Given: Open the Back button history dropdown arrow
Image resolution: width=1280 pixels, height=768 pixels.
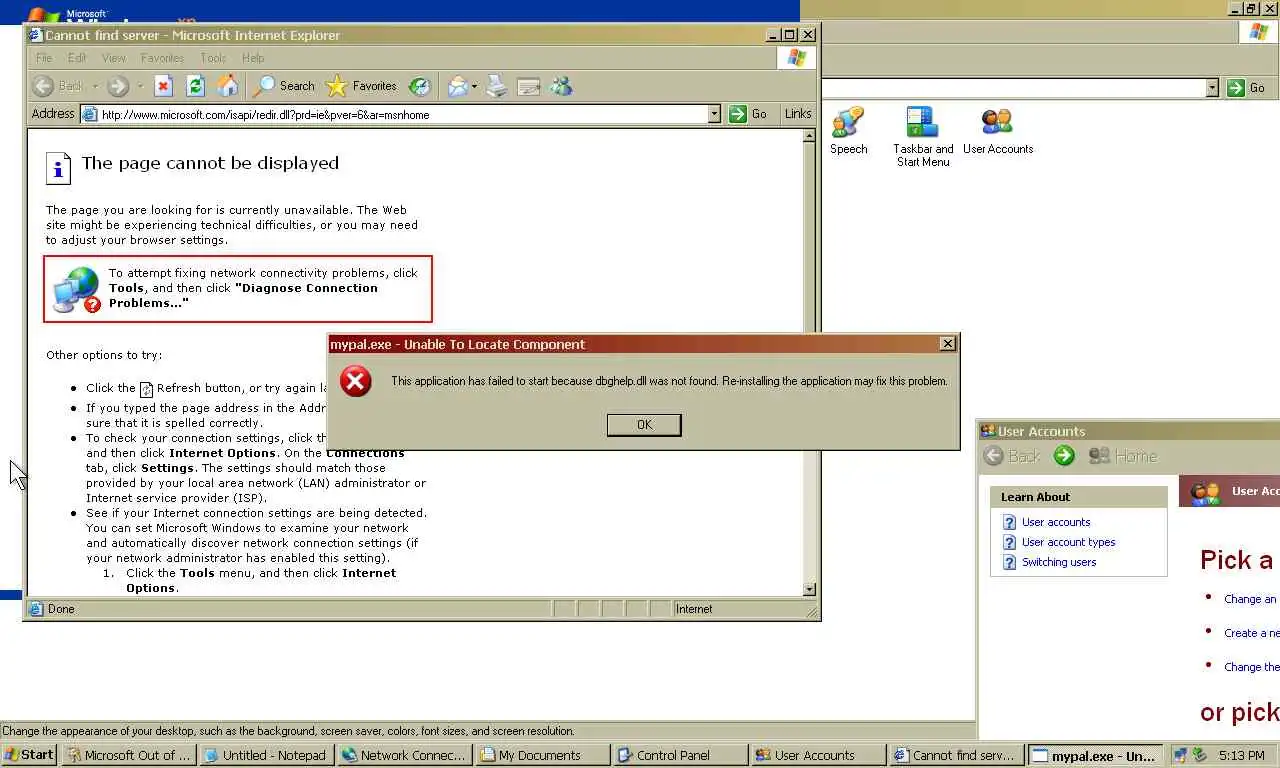Looking at the screenshot, I should 95,86.
